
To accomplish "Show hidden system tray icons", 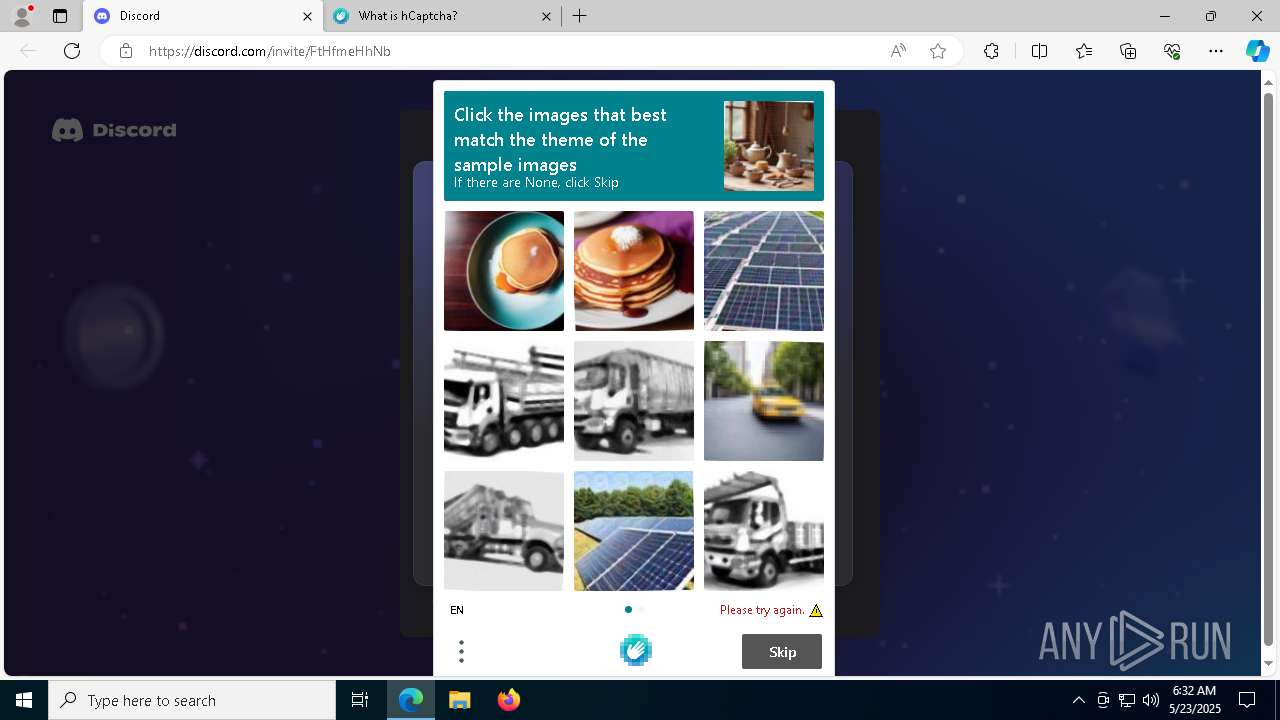I will 1078,700.
